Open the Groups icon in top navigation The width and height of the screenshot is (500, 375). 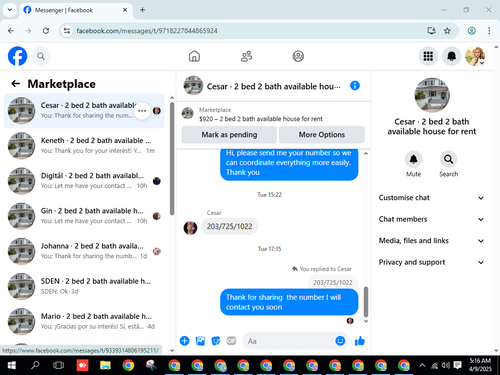(298, 56)
